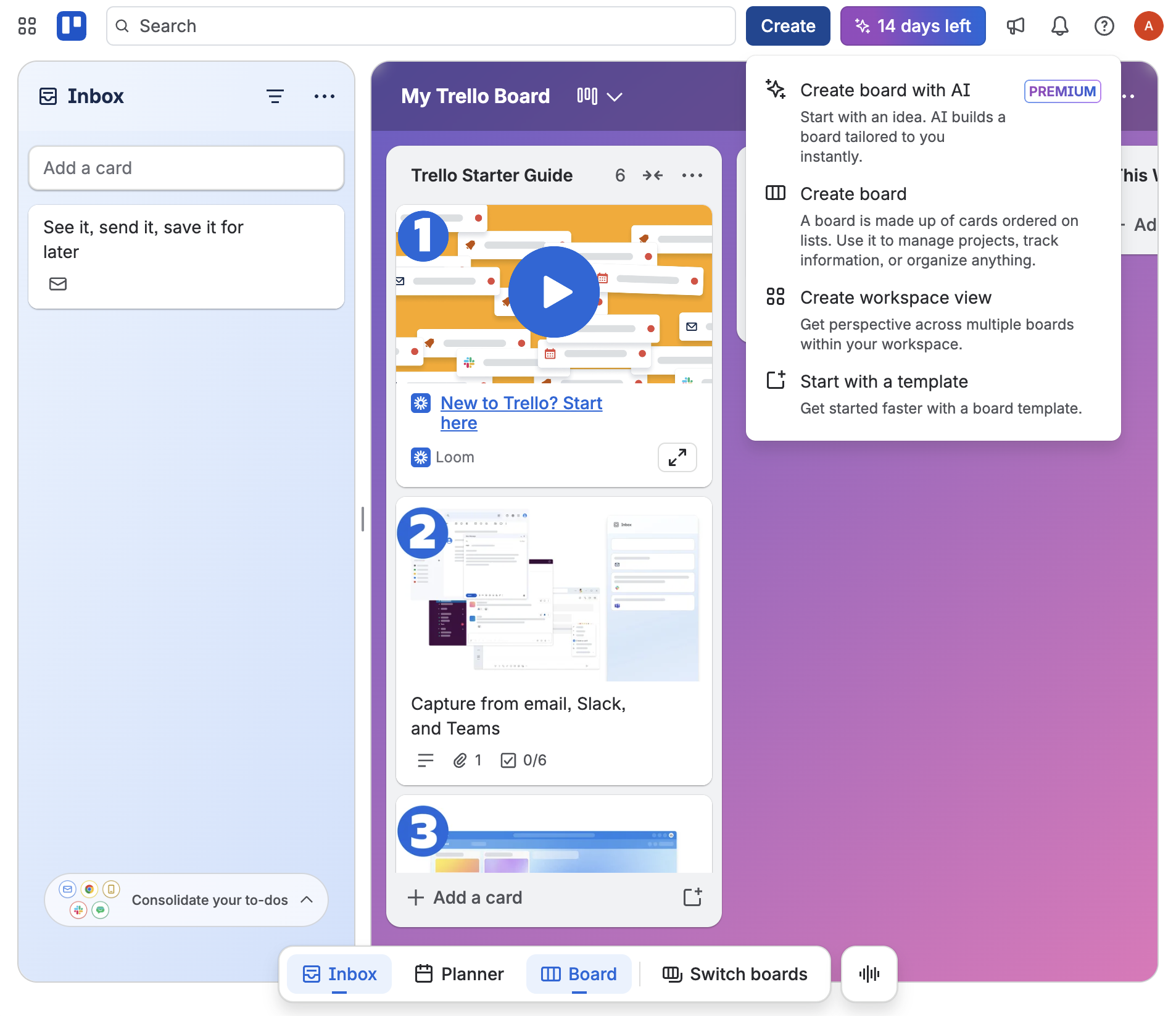Click the My Trello Board title
This screenshot has width=1176, height=1016.
tap(475, 96)
